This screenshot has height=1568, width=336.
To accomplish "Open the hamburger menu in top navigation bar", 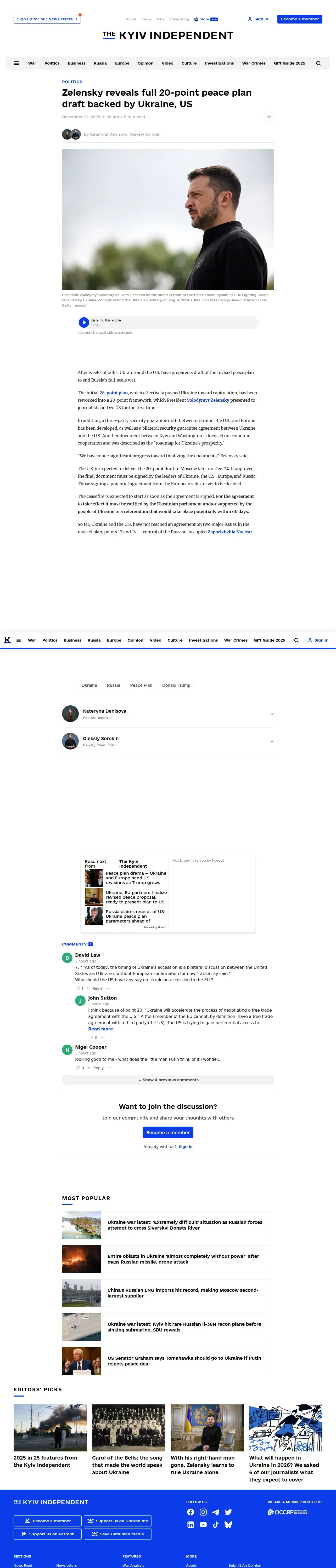I will pos(16,63).
